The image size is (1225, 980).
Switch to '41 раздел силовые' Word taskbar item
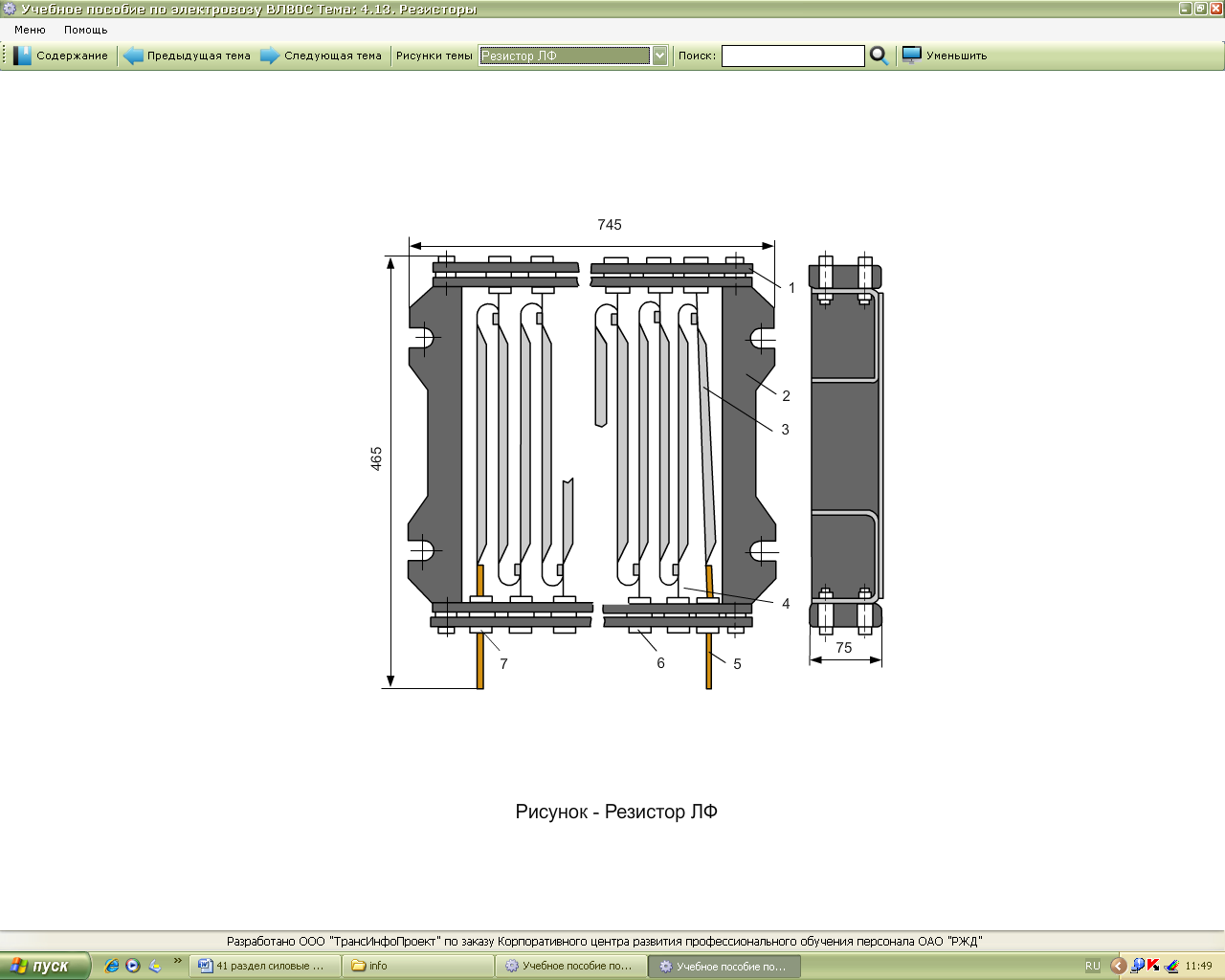point(265,966)
